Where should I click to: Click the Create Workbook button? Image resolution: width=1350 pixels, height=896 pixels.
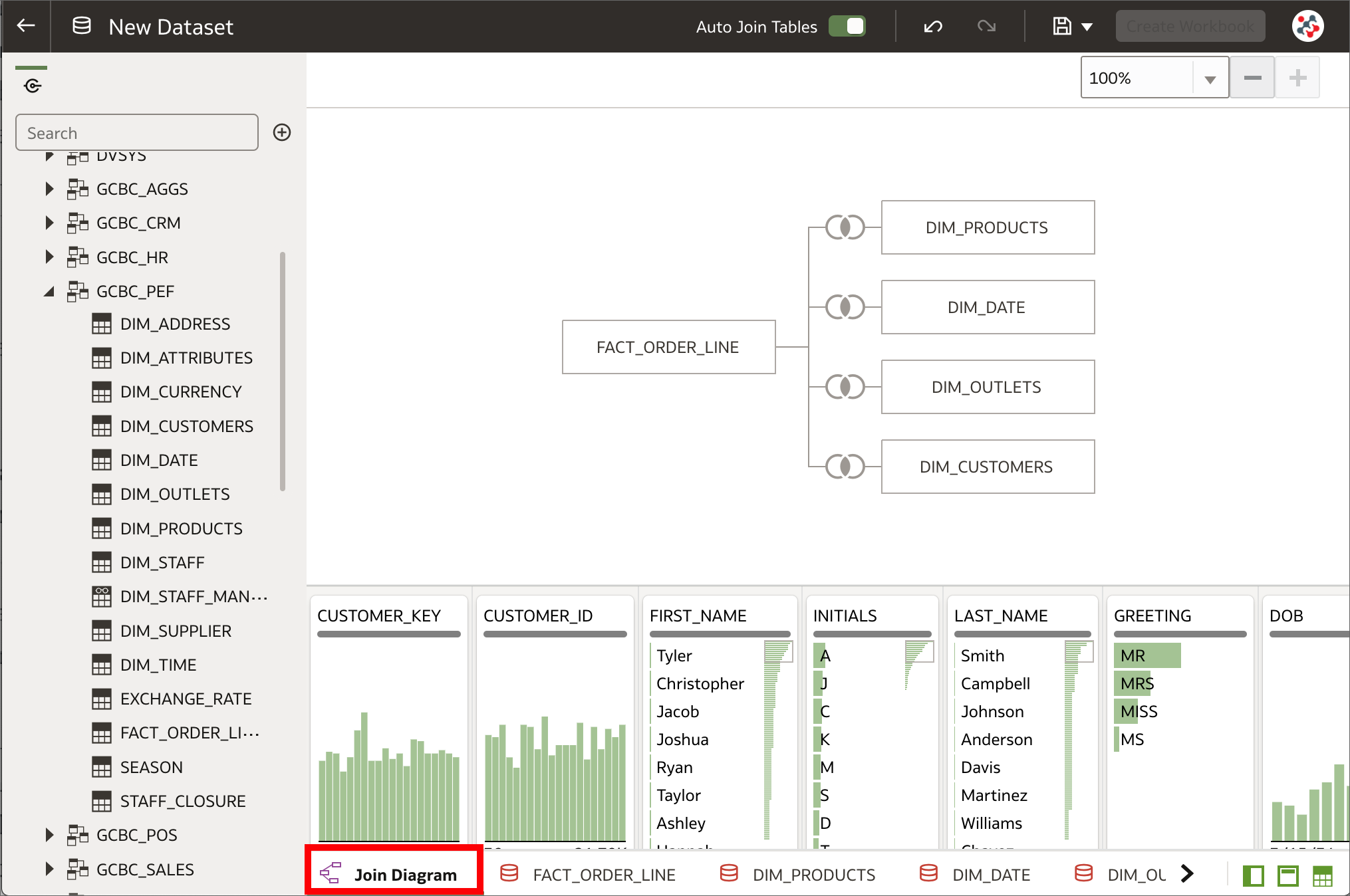click(x=1190, y=25)
